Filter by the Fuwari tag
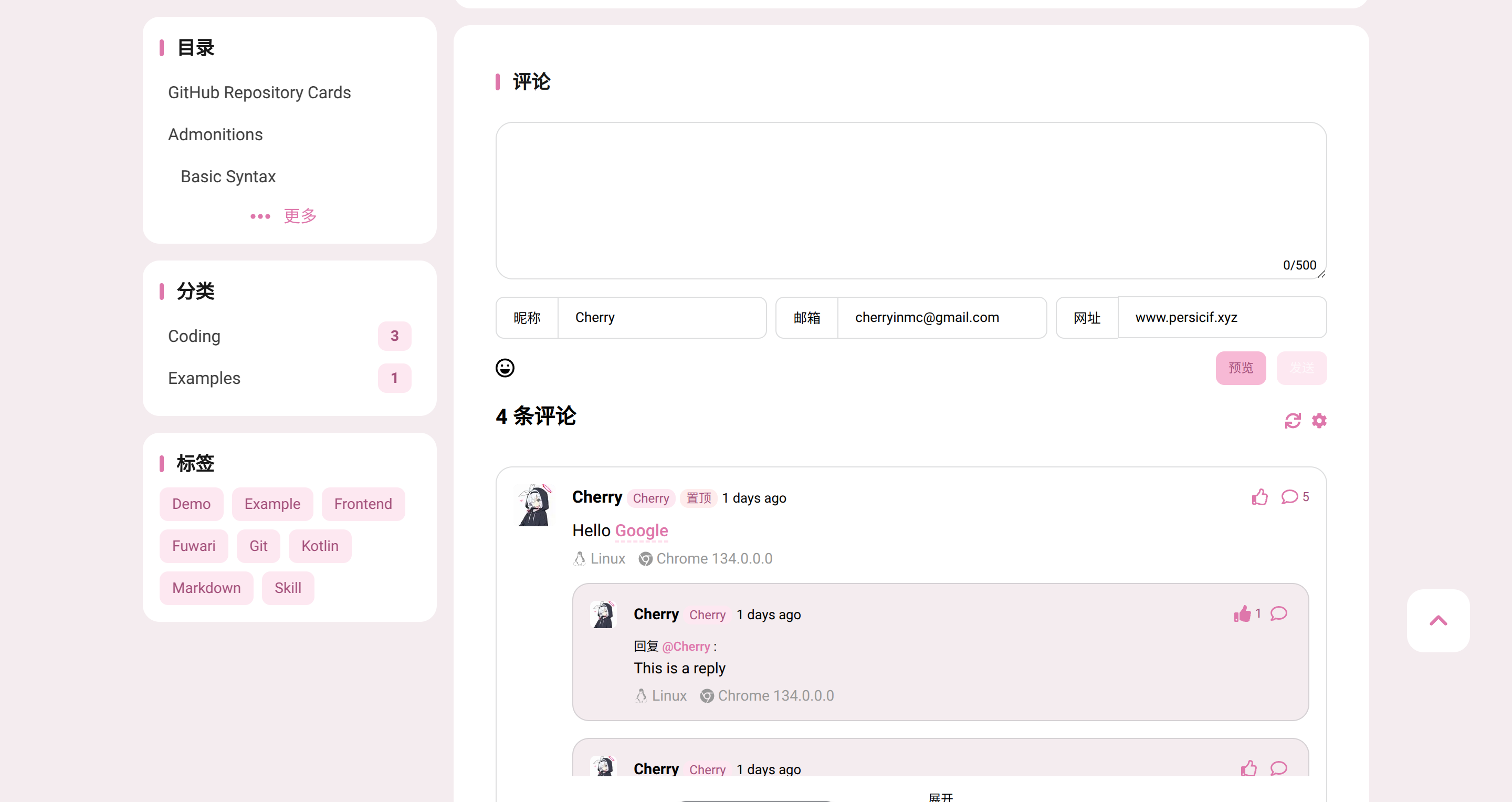 pyautogui.click(x=194, y=546)
